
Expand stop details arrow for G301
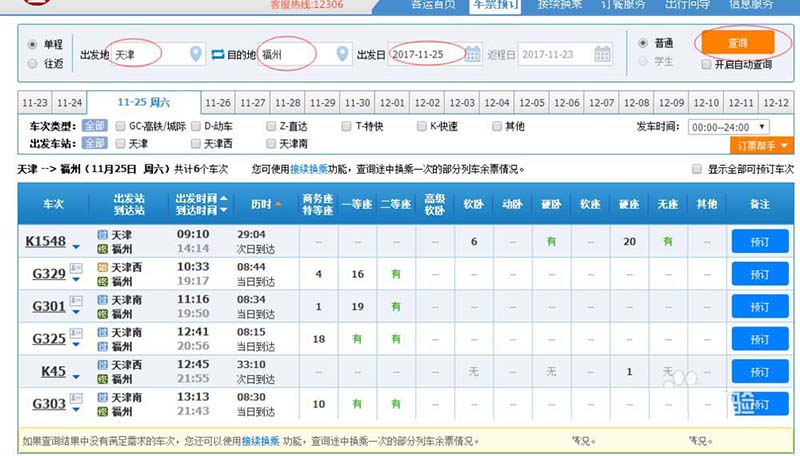[76, 312]
